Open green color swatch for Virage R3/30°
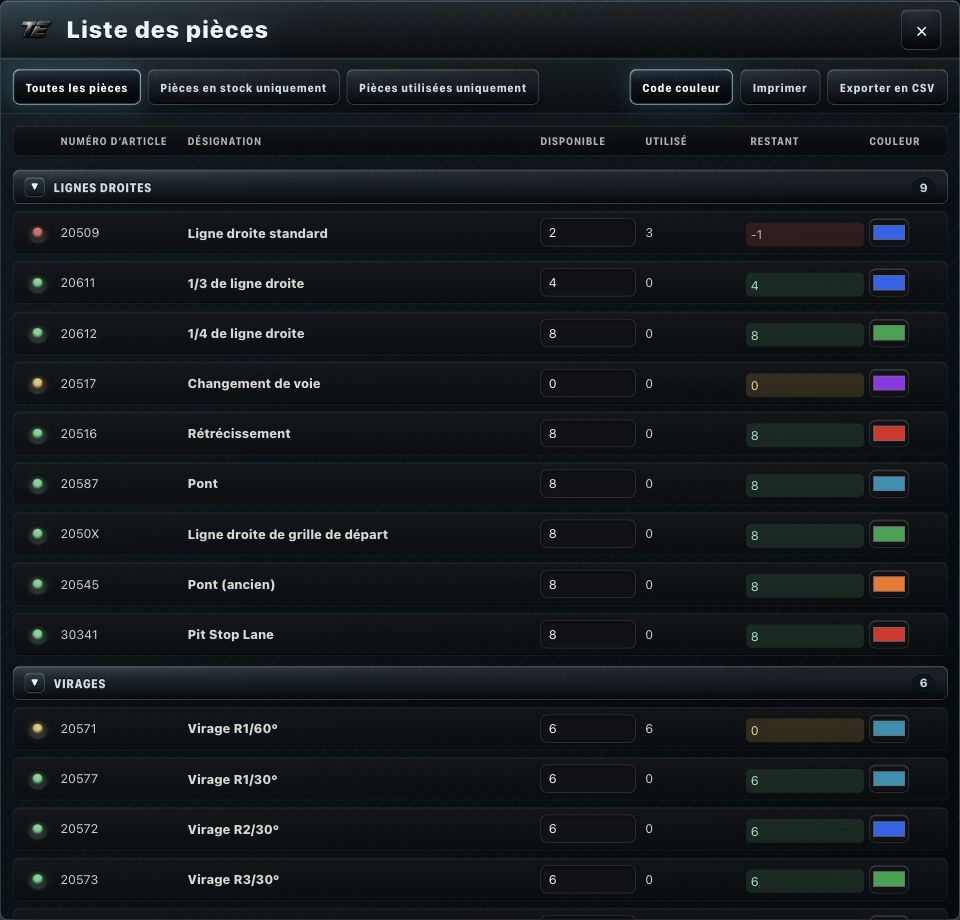The image size is (960, 920). [x=889, y=879]
